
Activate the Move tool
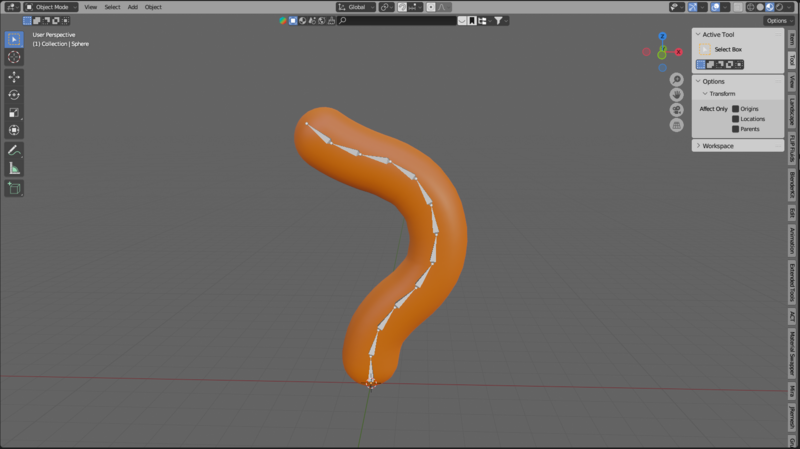[x=14, y=77]
